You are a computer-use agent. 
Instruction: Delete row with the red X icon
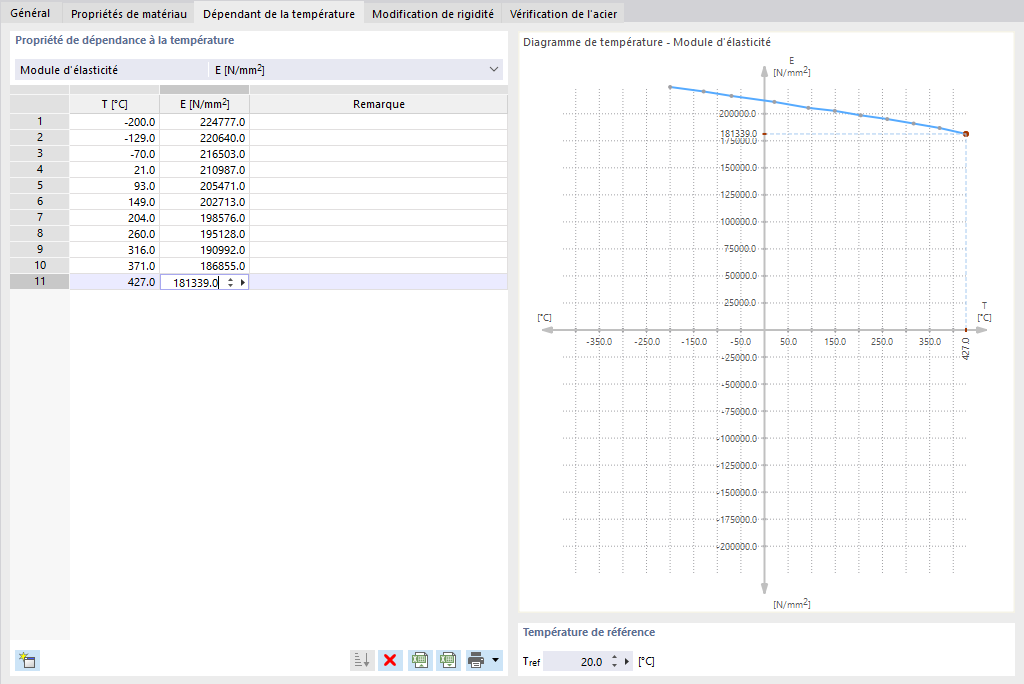coord(390,660)
